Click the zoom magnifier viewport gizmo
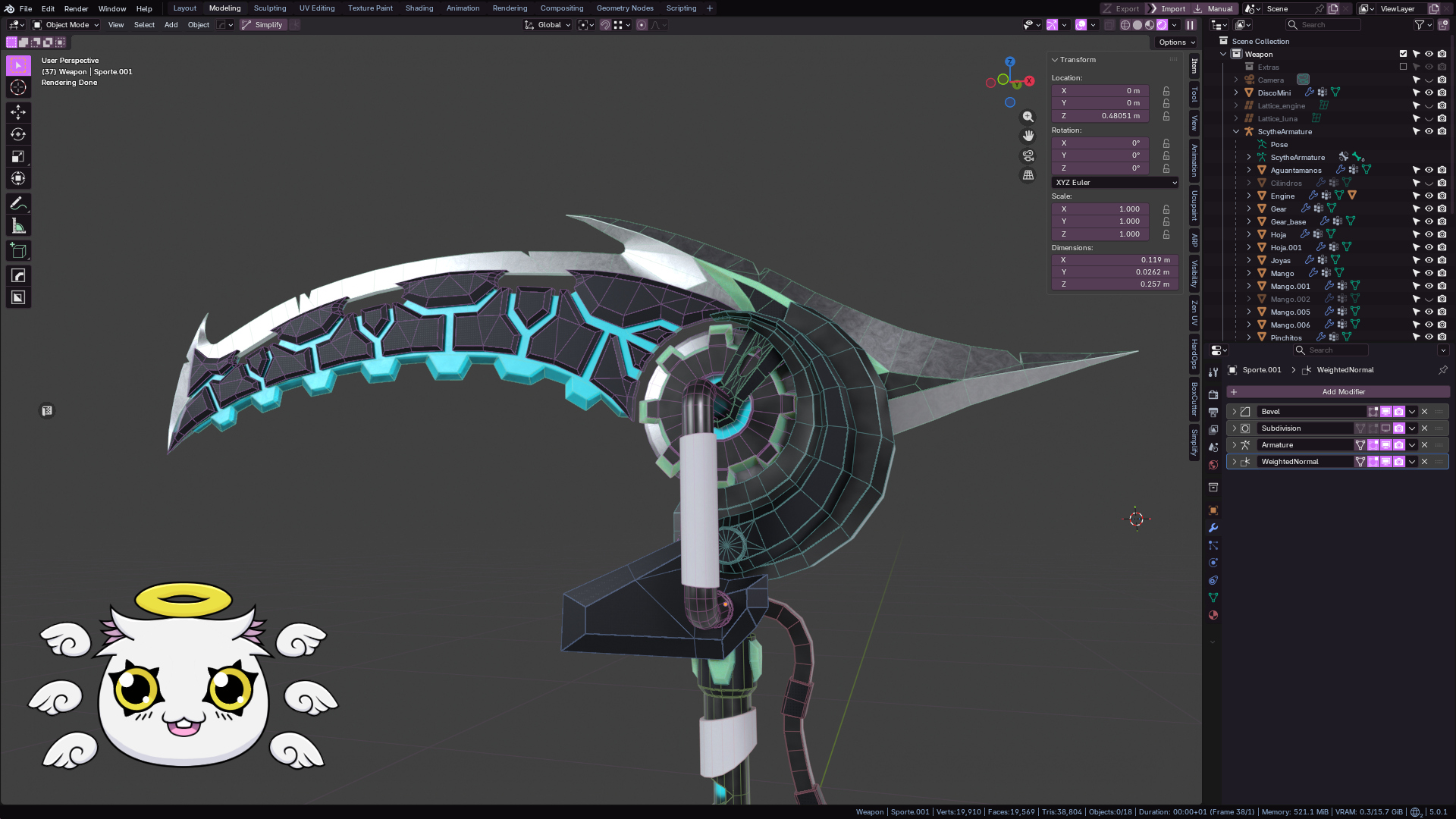 pyautogui.click(x=1028, y=117)
